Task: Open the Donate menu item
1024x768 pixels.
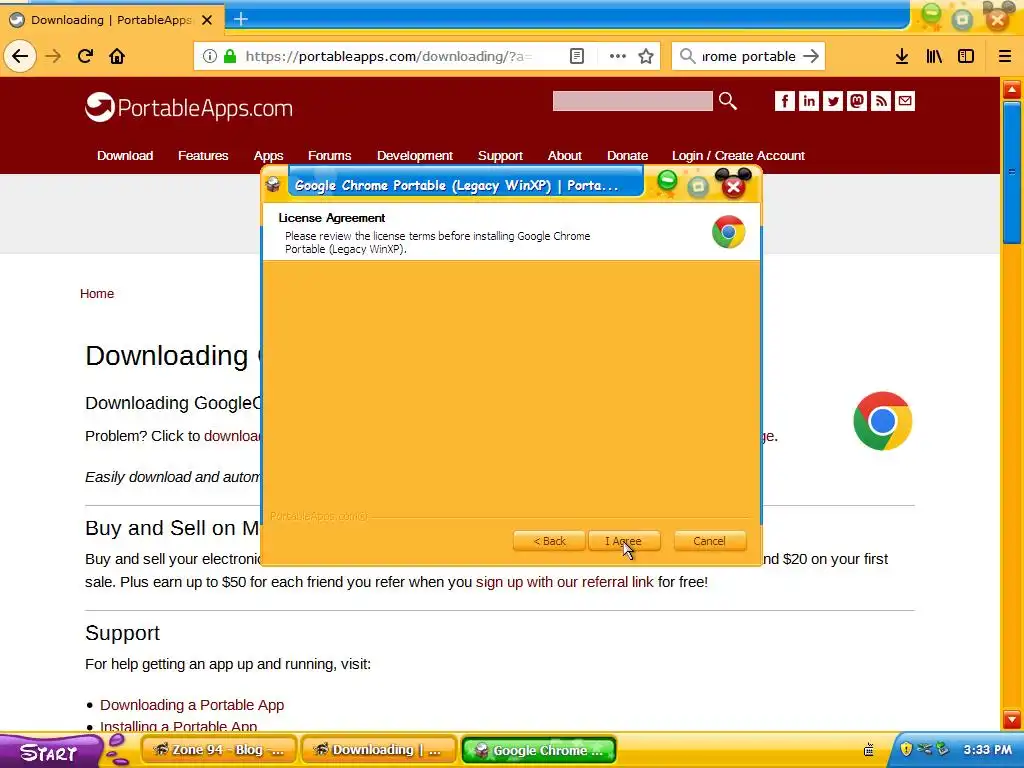Action: pyautogui.click(x=627, y=155)
